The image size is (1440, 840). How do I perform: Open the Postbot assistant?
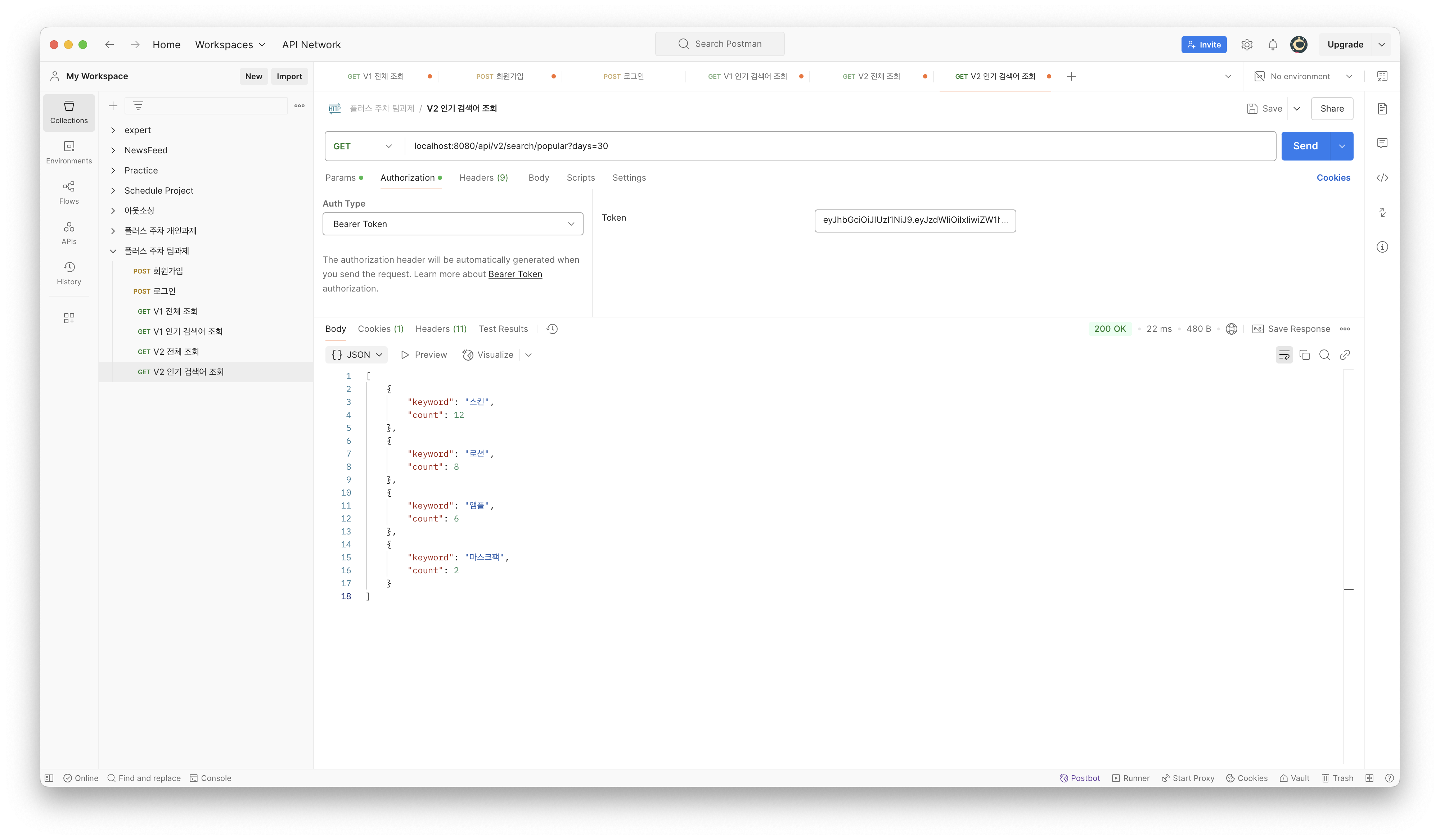pyautogui.click(x=1079, y=778)
